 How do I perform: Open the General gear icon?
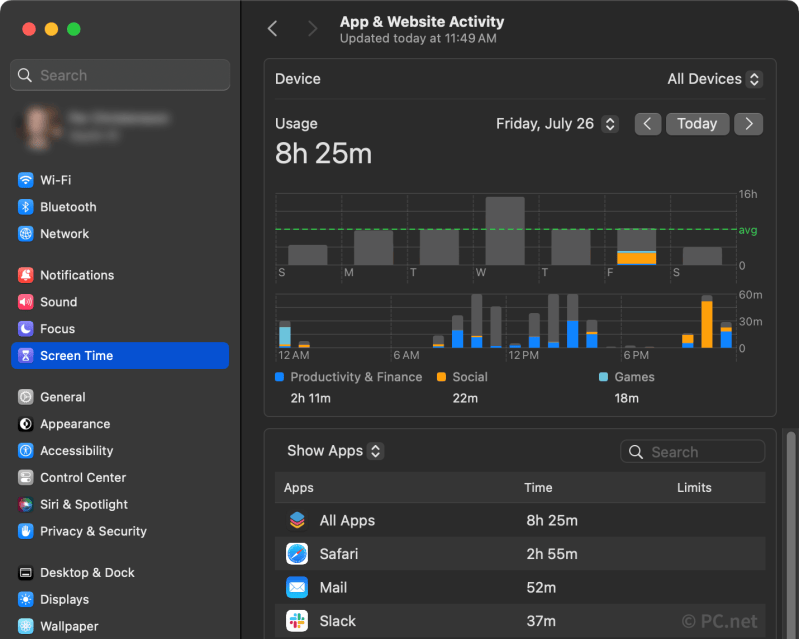pyautogui.click(x=25, y=397)
